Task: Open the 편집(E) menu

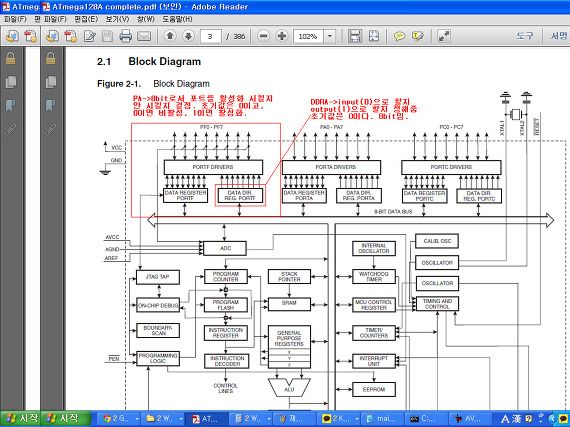Action: 86,19
